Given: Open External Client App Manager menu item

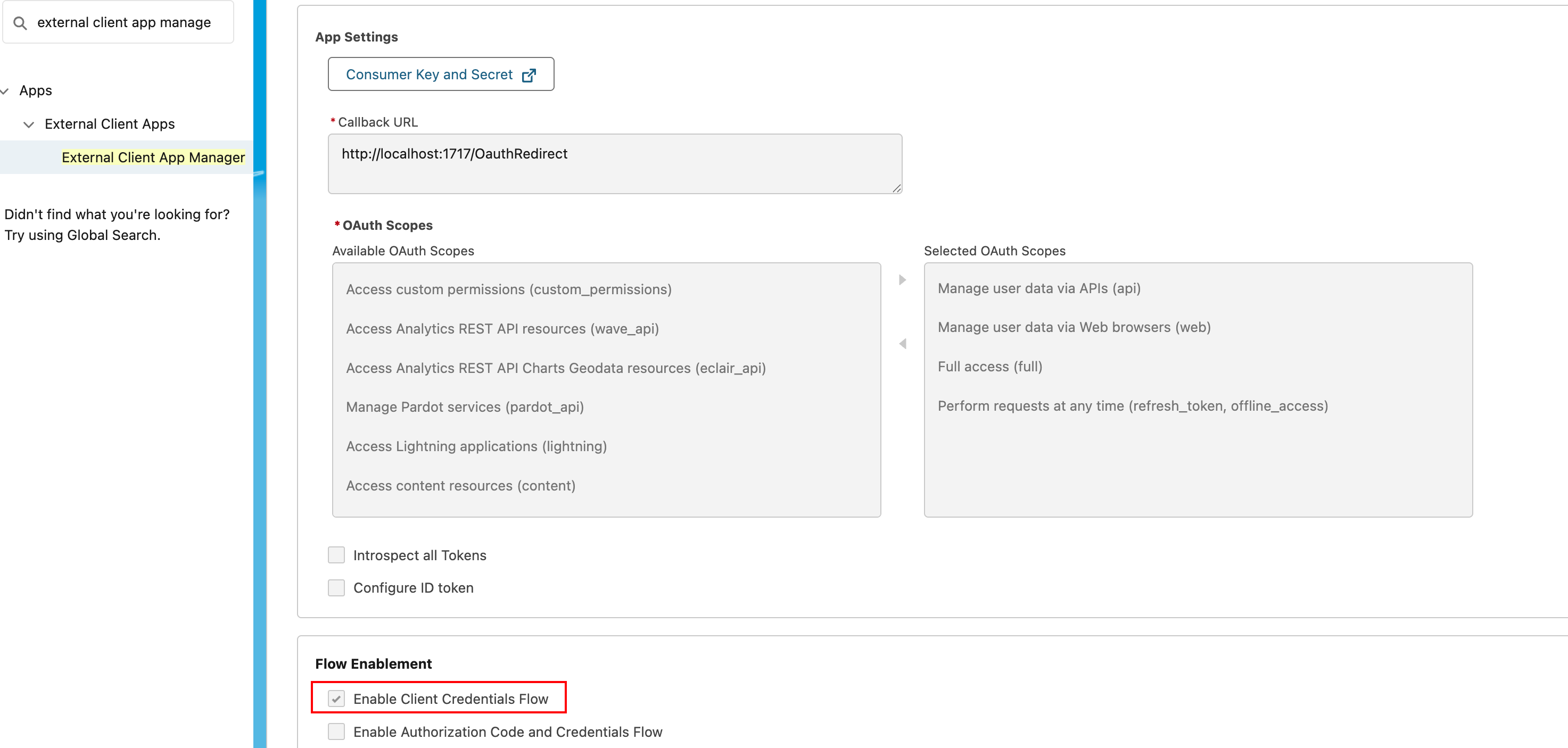Looking at the screenshot, I should coord(153,157).
